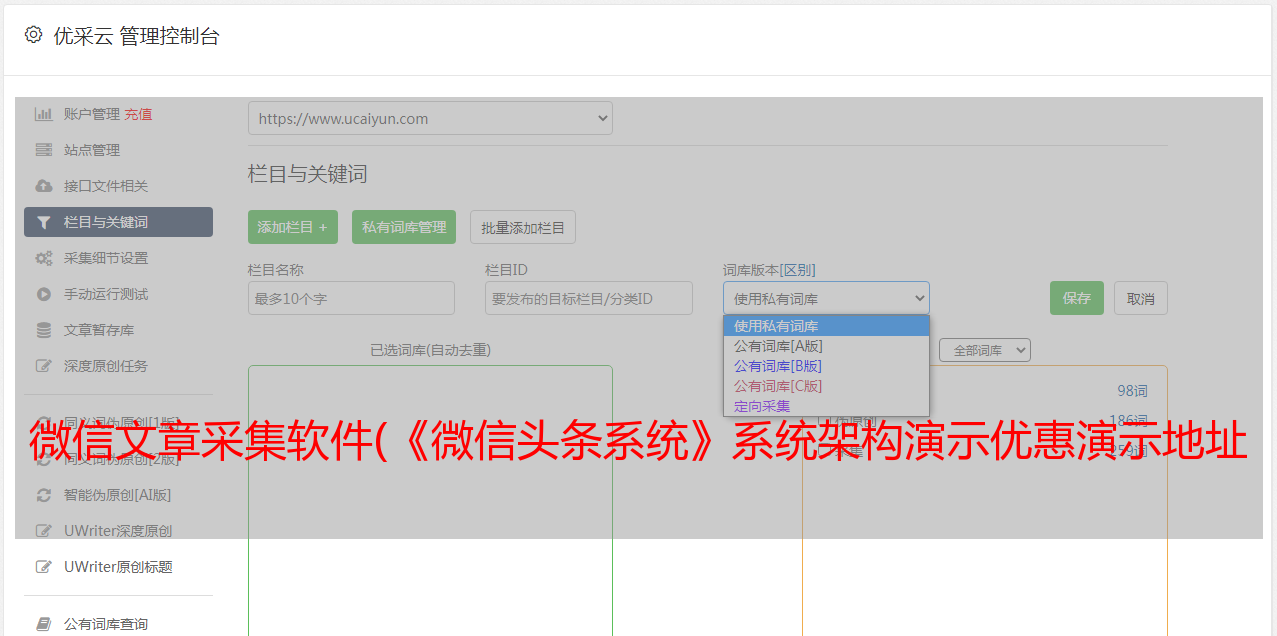Click the book icon for 公有词库查询
This screenshot has height=636, width=1277.
click(43, 624)
